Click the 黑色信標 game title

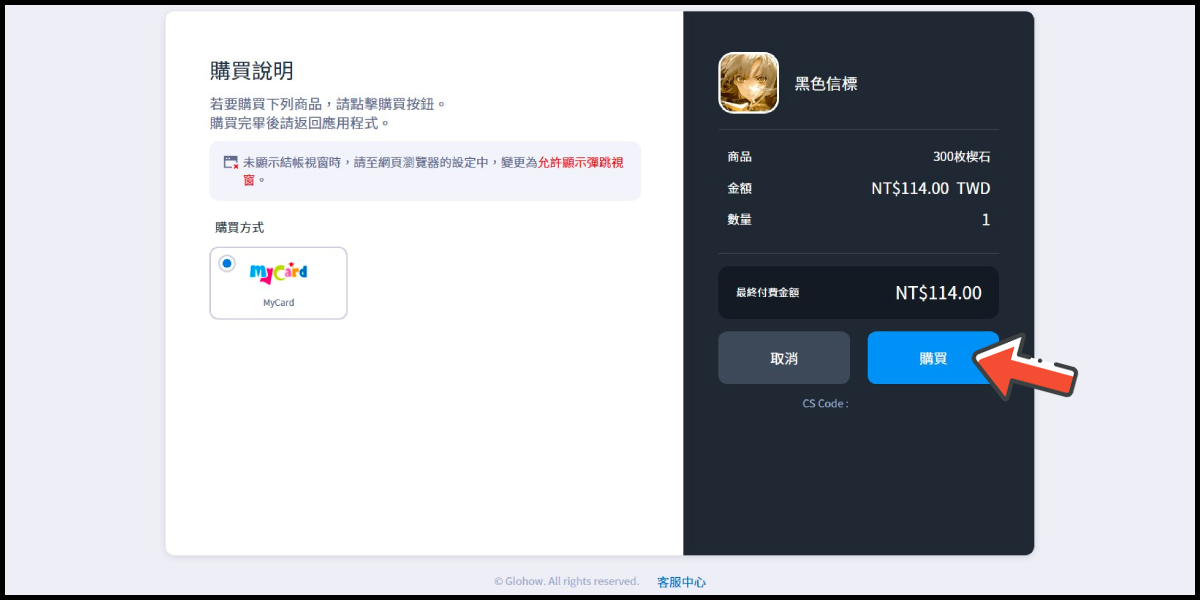[825, 84]
